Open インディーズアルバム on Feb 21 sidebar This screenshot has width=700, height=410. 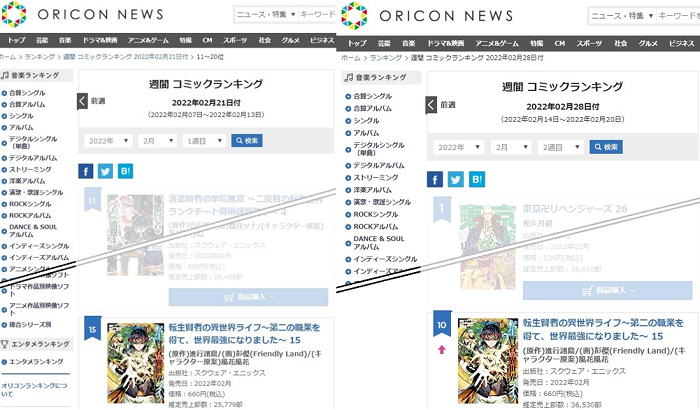click(x=39, y=258)
